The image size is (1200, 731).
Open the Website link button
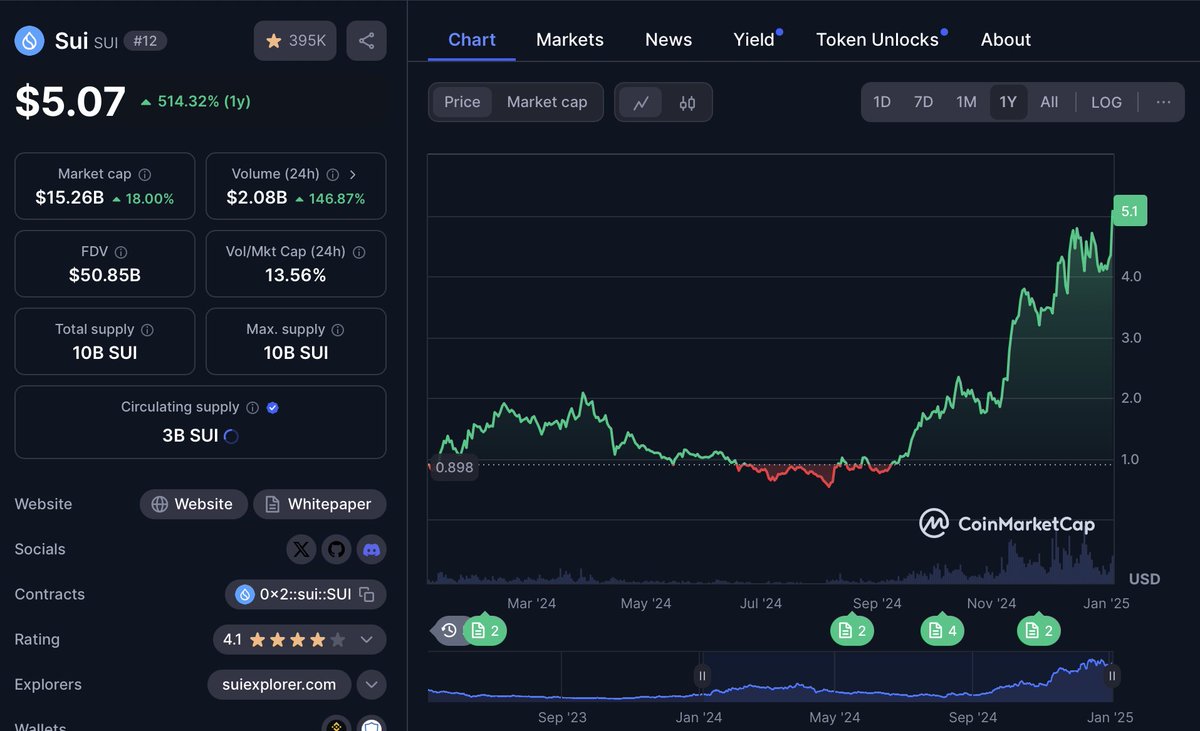(193, 504)
